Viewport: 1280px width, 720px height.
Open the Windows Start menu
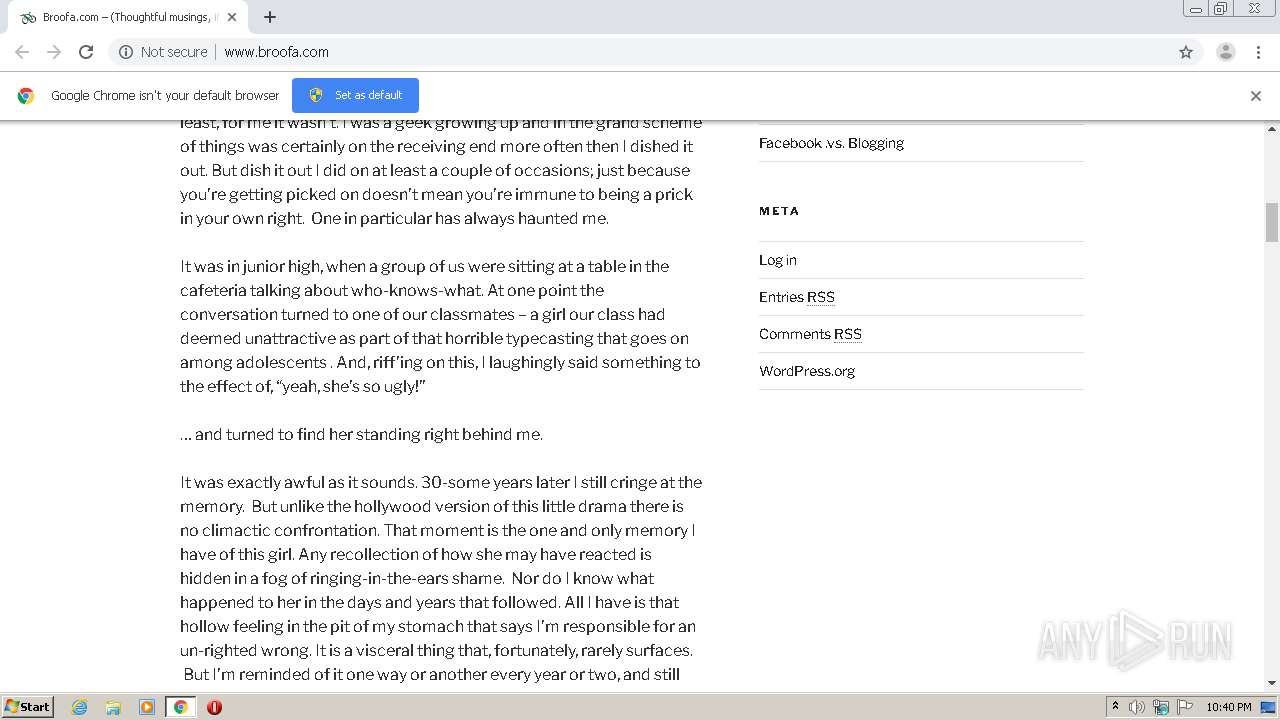click(27, 707)
